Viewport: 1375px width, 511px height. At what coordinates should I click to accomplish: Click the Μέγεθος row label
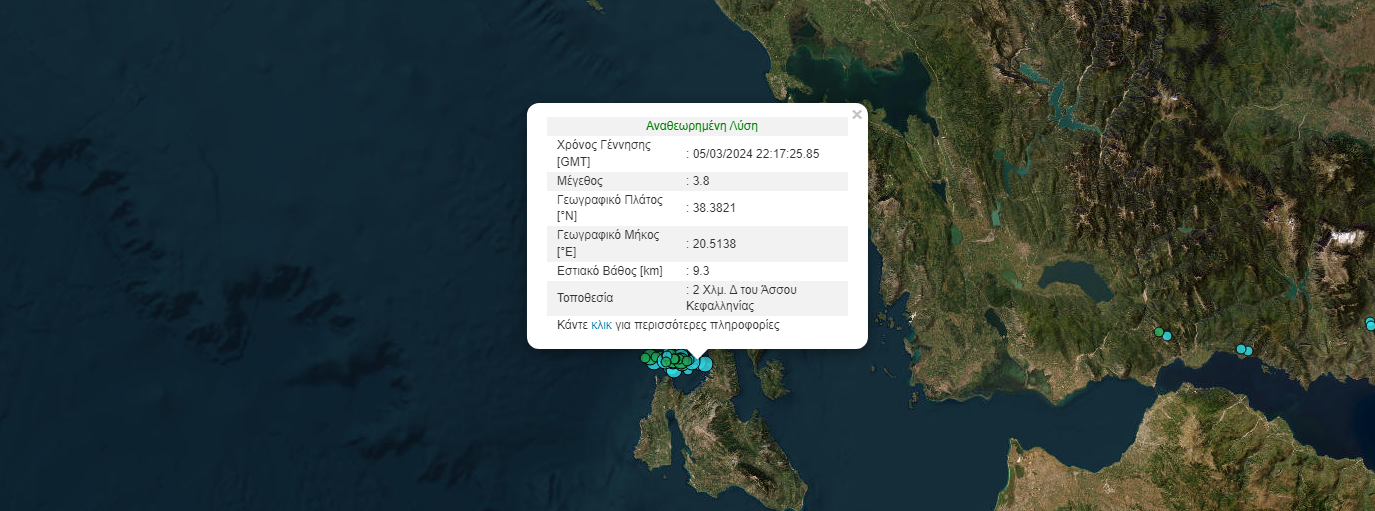580,181
